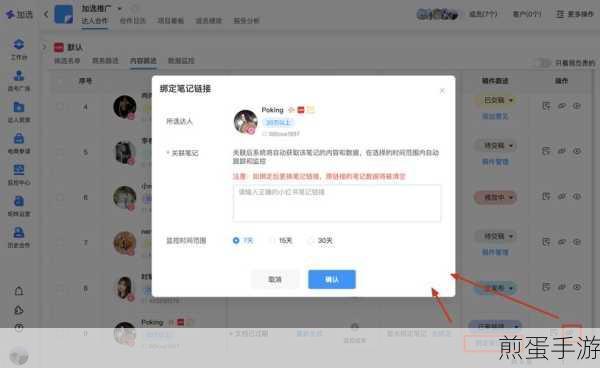Click the blue 稿件管理 link in row 5
The width and height of the screenshot is (600, 368).
[x=495, y=162]
